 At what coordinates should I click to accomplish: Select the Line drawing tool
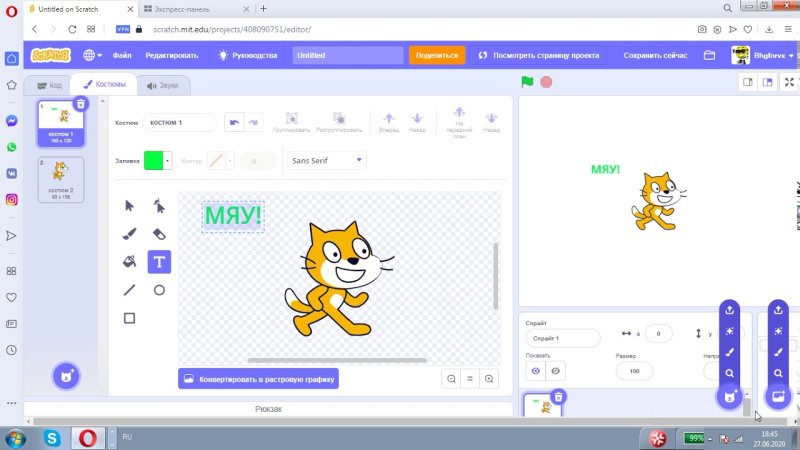129,290
